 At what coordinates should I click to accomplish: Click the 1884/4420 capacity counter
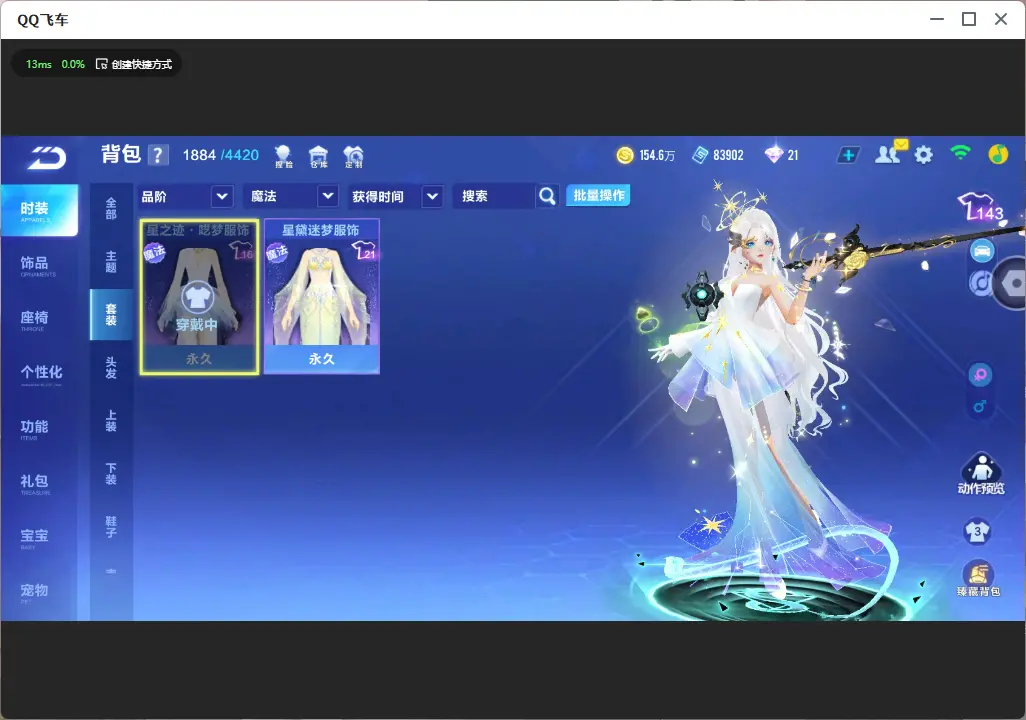221,155
